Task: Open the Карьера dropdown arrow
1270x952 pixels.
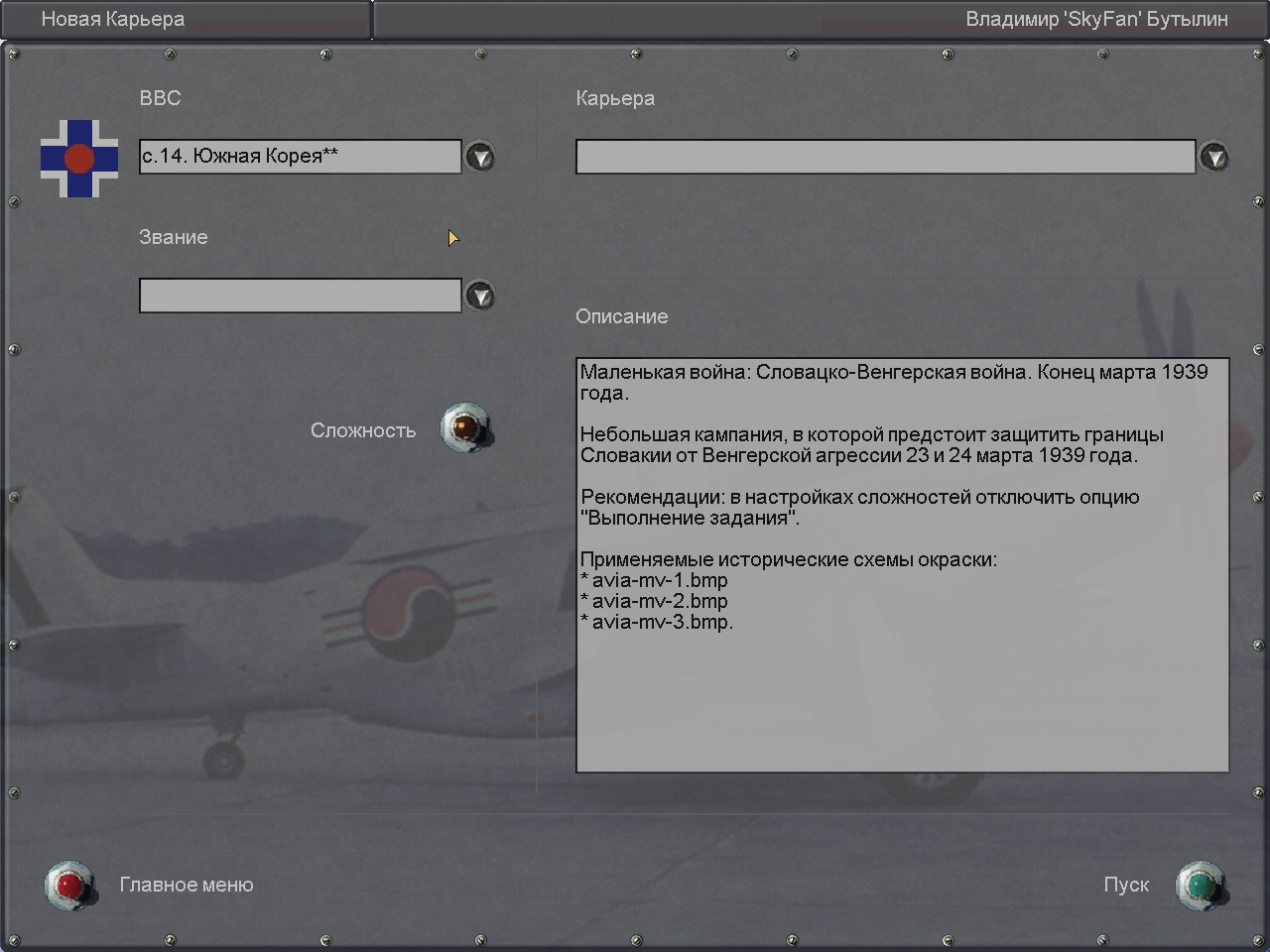Action: tap(1214, 157)
